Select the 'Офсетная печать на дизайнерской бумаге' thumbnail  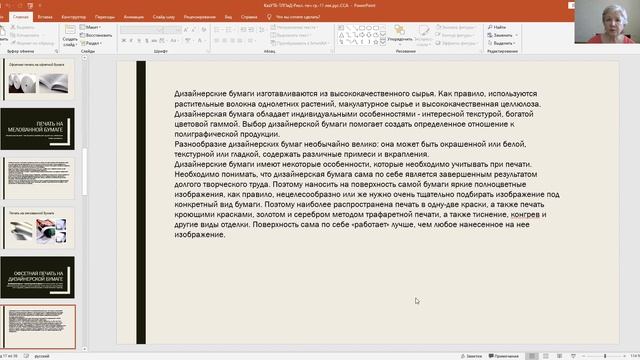click(x=38, y=277)
